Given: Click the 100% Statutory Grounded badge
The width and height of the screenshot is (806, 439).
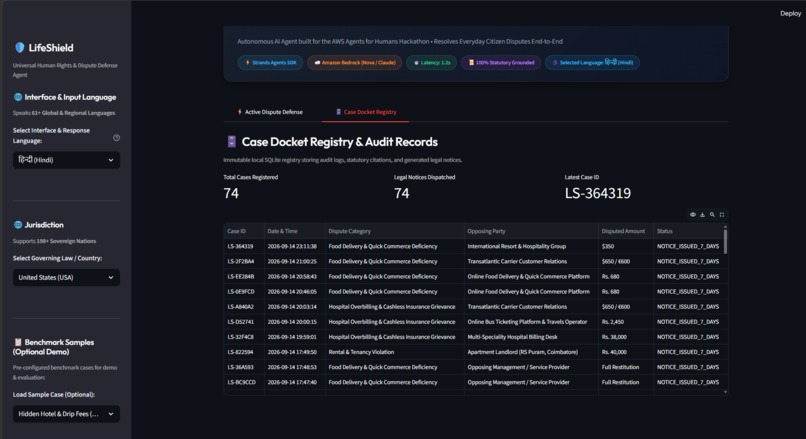Looking at the screenshot, I should pos(501,63).
